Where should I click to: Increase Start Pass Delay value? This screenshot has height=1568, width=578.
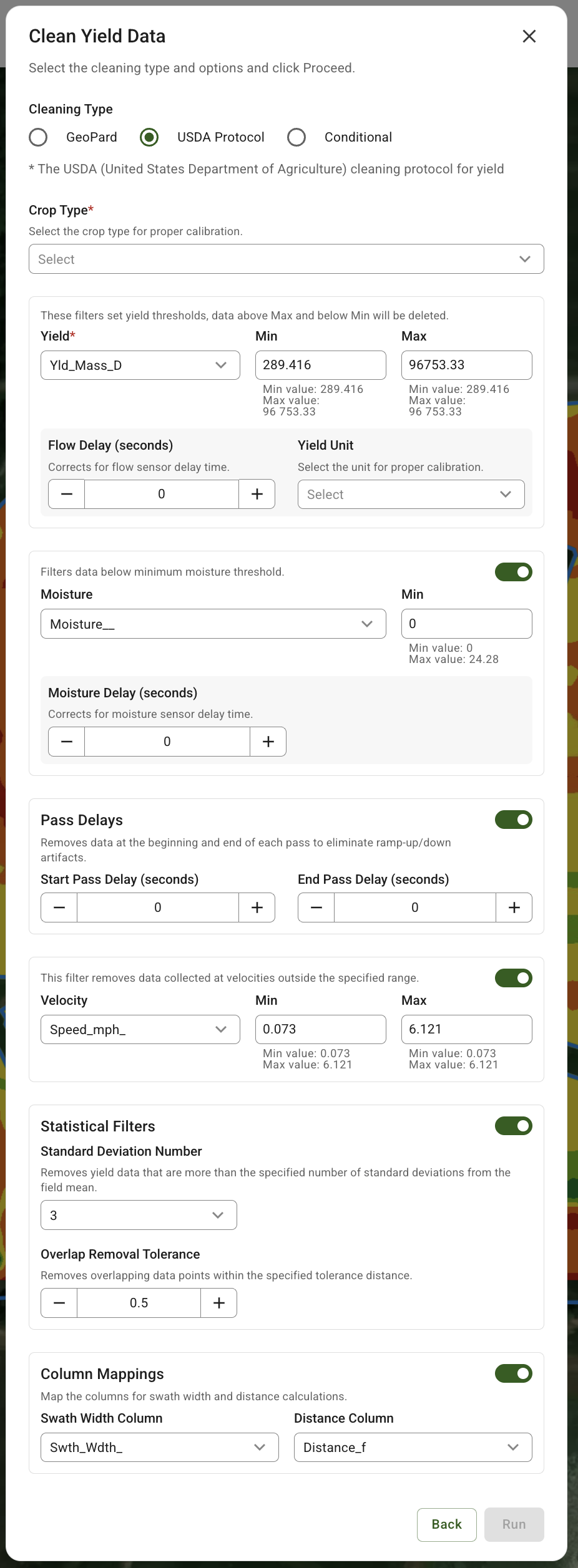tap(257, 907)
